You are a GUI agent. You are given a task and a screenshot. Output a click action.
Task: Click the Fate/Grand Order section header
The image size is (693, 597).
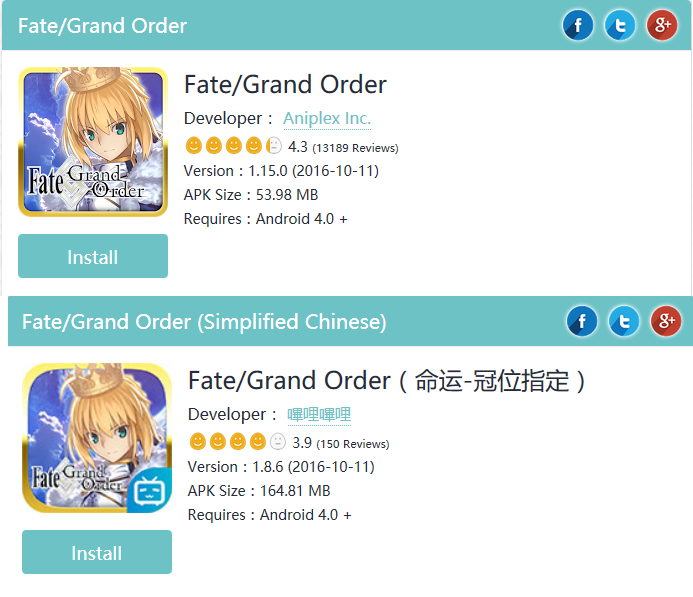click(x=103, y=26)
